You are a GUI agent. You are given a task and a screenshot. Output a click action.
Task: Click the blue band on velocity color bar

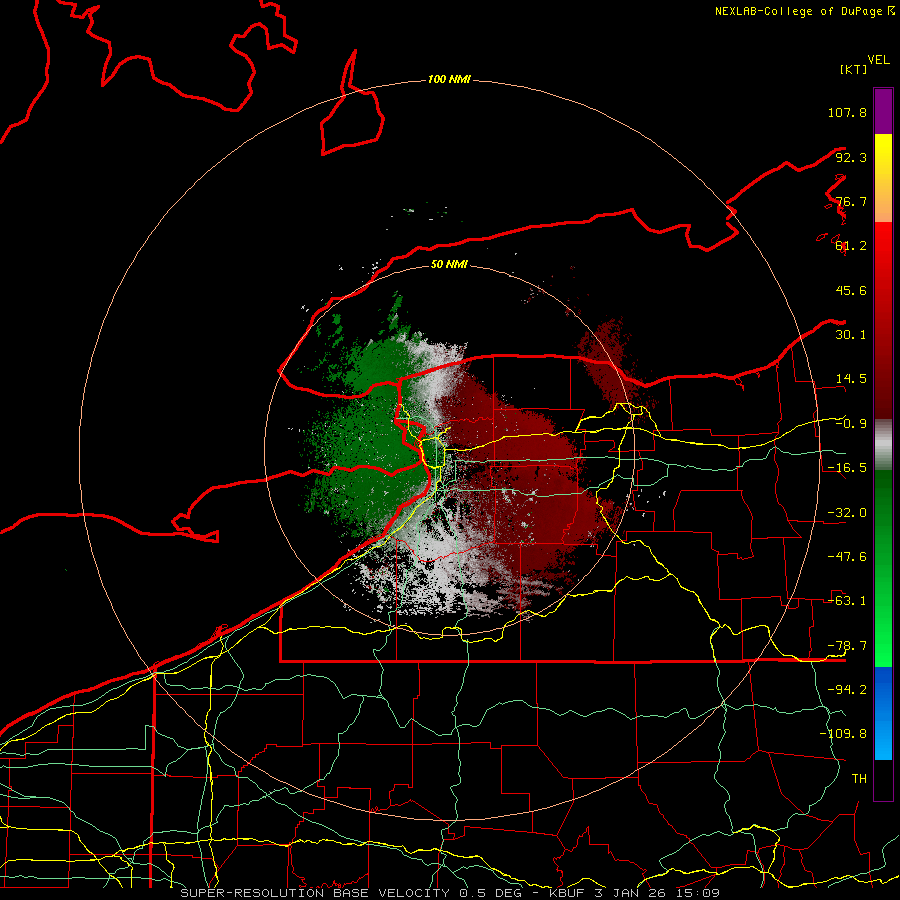pyautogui.click(x=883, y=713)
